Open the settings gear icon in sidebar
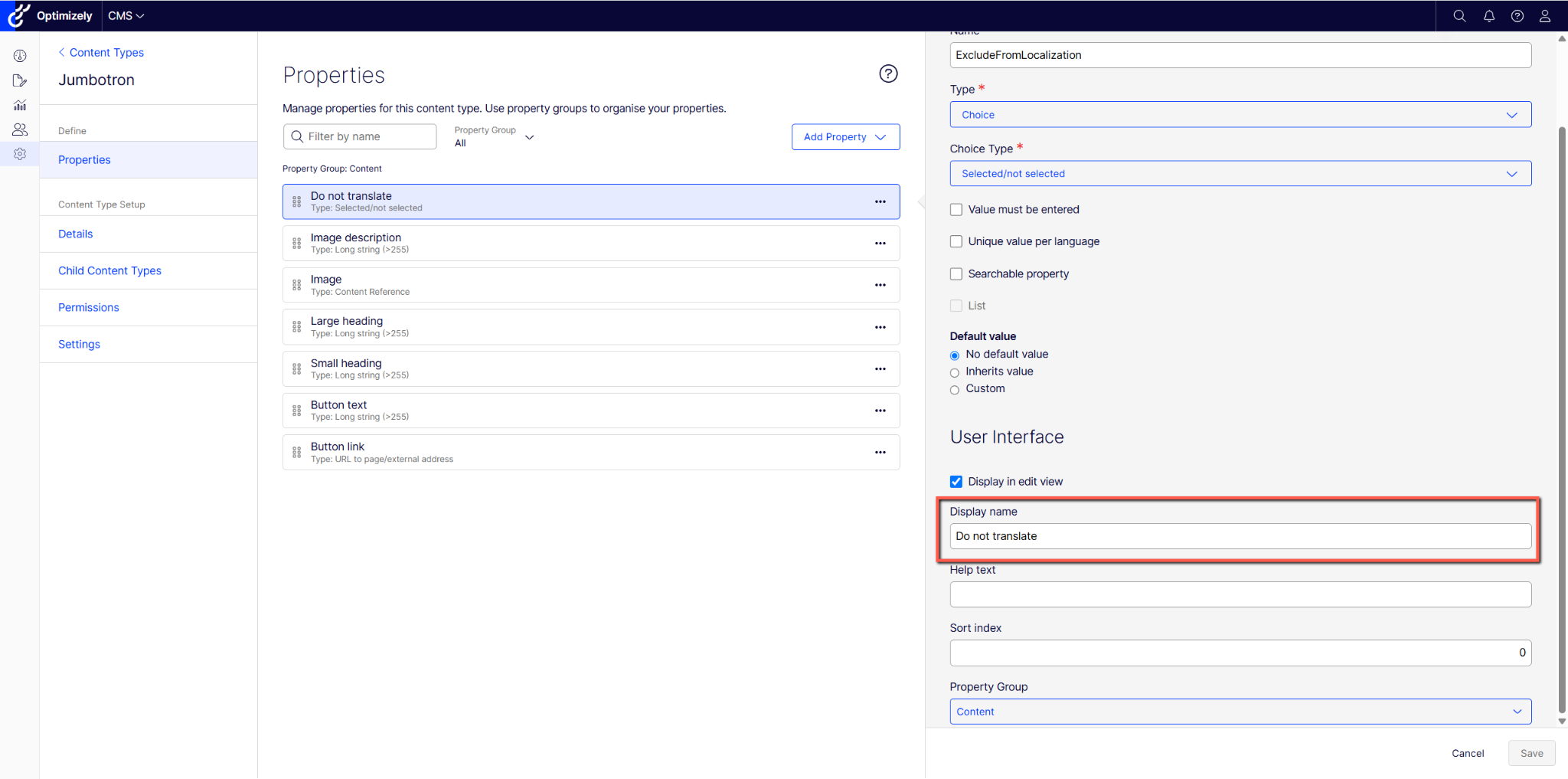 [x=20, y=154]
